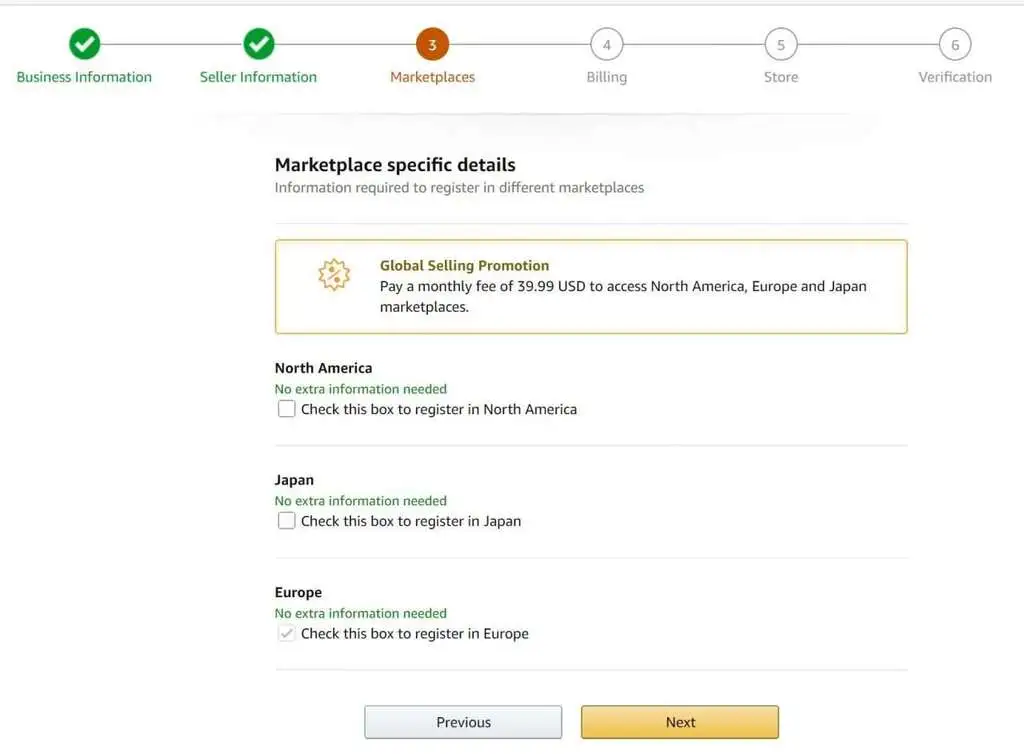Open the Store step label
1024x754 pixels.
(x=781, y=77)
